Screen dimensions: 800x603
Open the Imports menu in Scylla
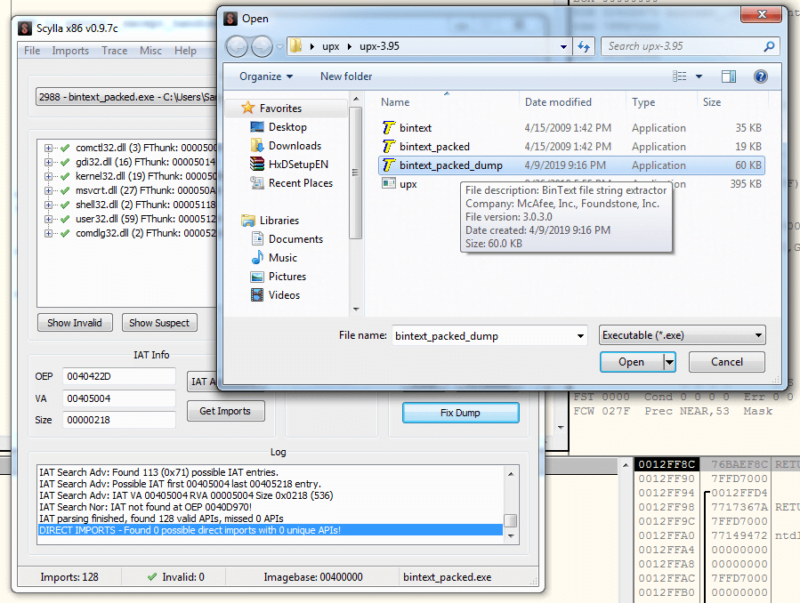(x=69, y=50)
